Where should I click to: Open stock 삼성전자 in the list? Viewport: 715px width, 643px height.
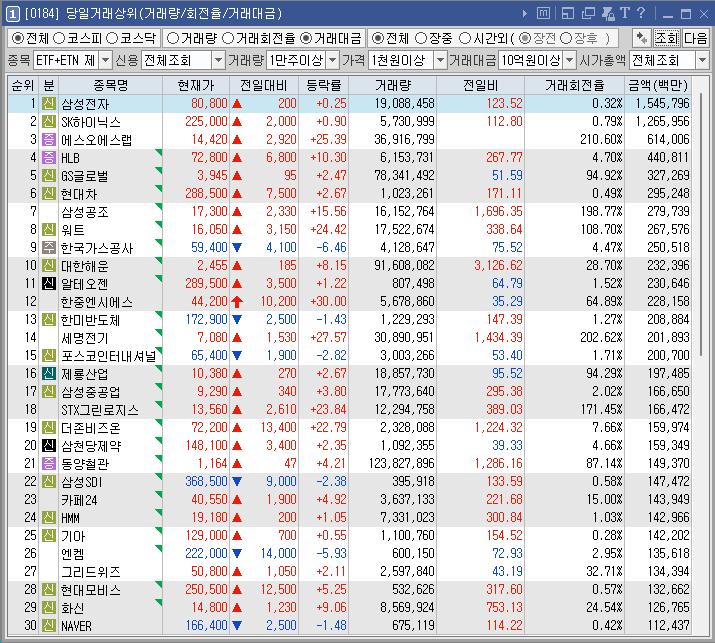tap(85, 104)
